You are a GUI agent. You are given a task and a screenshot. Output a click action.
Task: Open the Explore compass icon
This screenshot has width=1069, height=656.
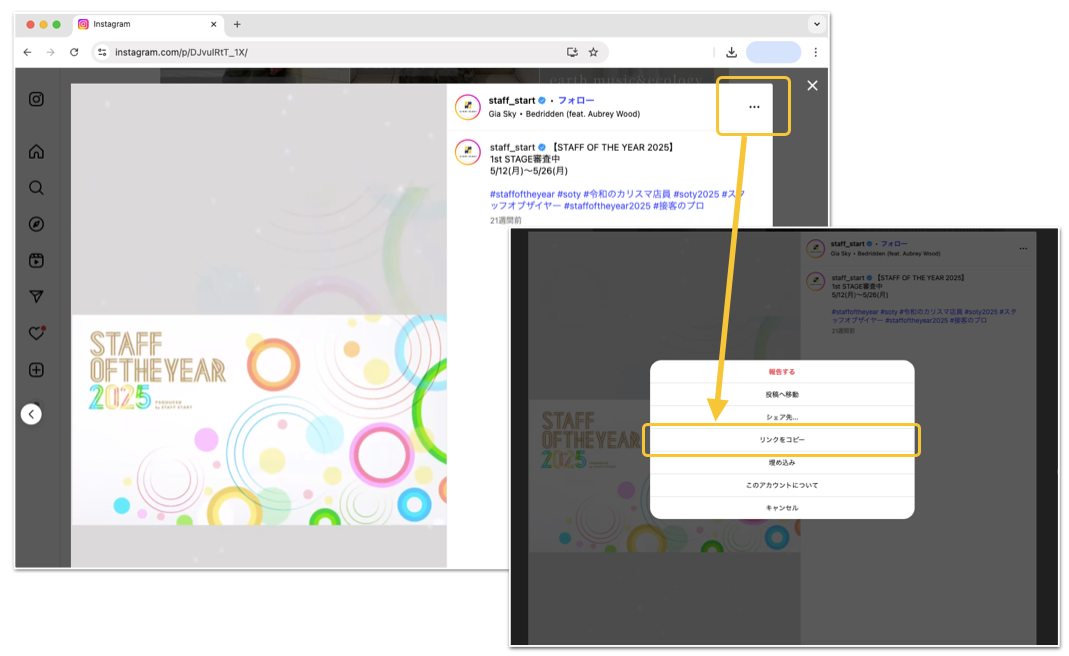pos(36,224)
